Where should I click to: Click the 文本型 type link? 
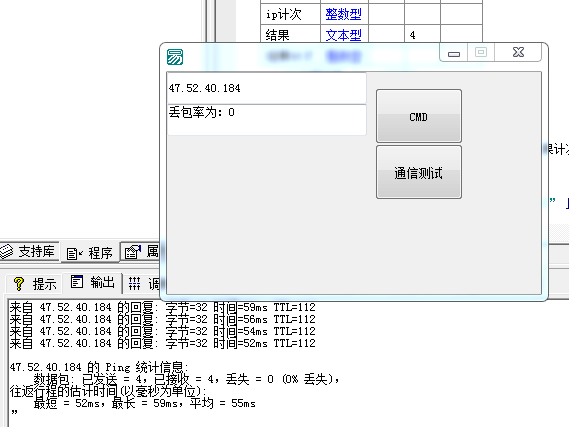pos(343,35)
